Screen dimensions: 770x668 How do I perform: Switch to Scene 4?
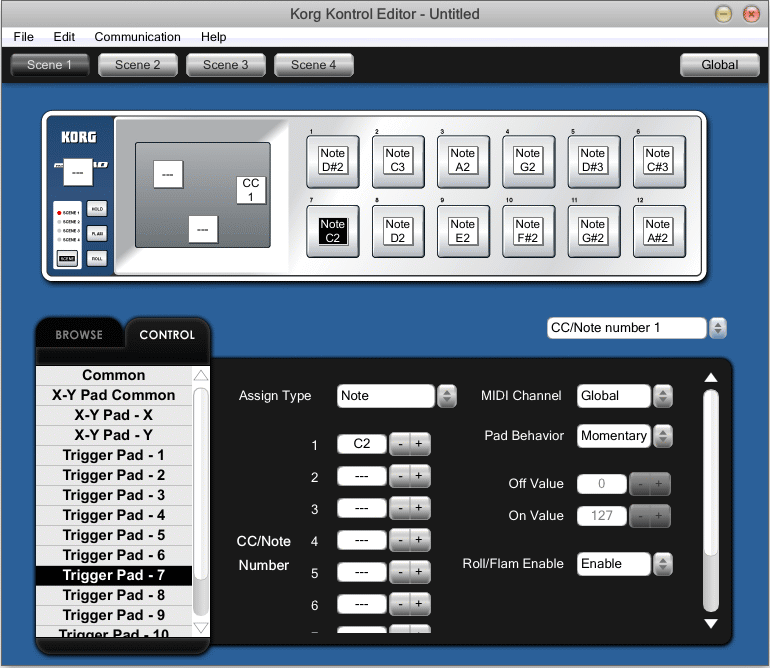coord(313,65)
